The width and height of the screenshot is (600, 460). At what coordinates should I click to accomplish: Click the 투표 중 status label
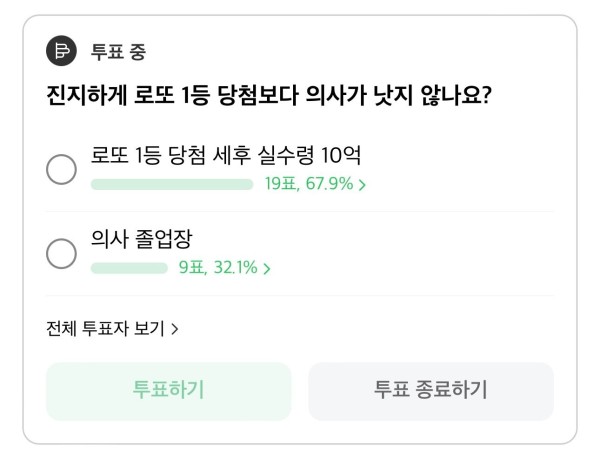pyautogui.click(x=118, y=52)
